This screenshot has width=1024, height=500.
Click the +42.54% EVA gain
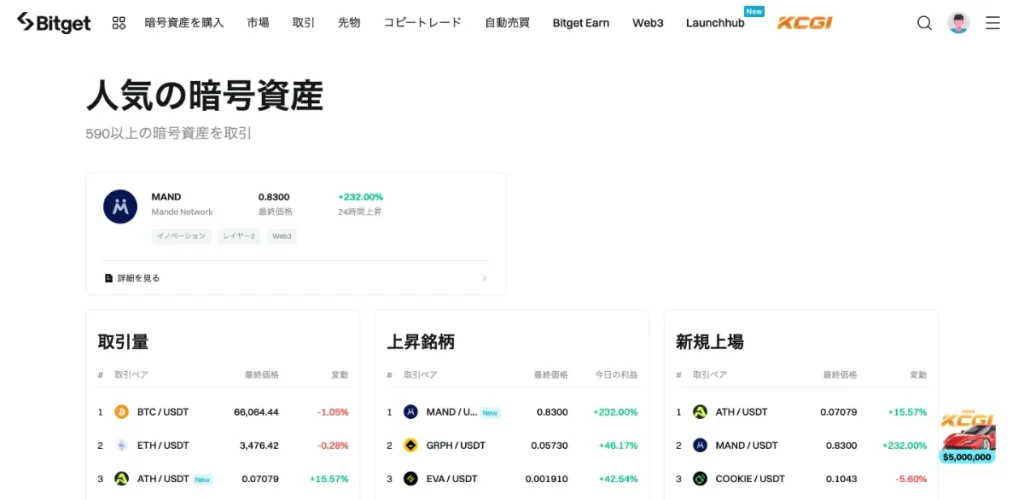pyautogui.click(x=618, y=478)
